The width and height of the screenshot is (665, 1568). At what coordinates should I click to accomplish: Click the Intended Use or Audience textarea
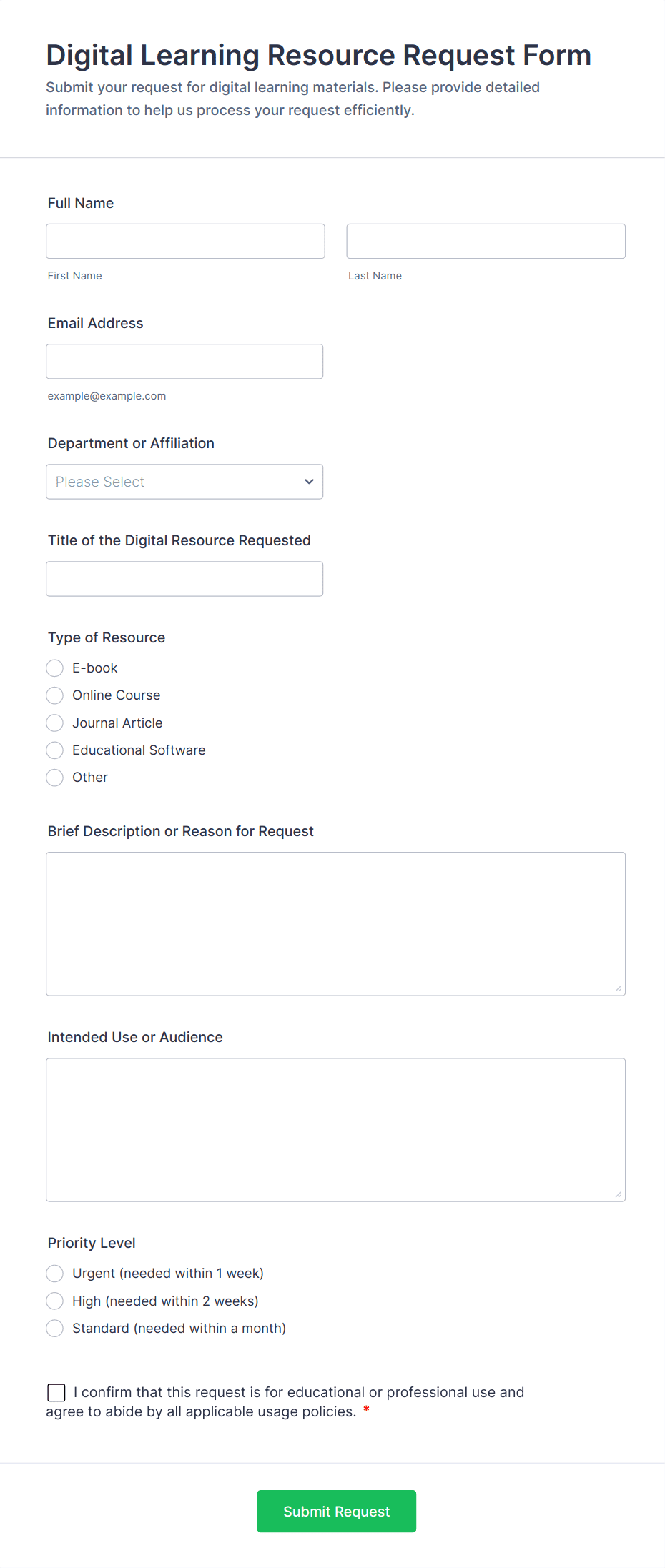click(335, 1129)
